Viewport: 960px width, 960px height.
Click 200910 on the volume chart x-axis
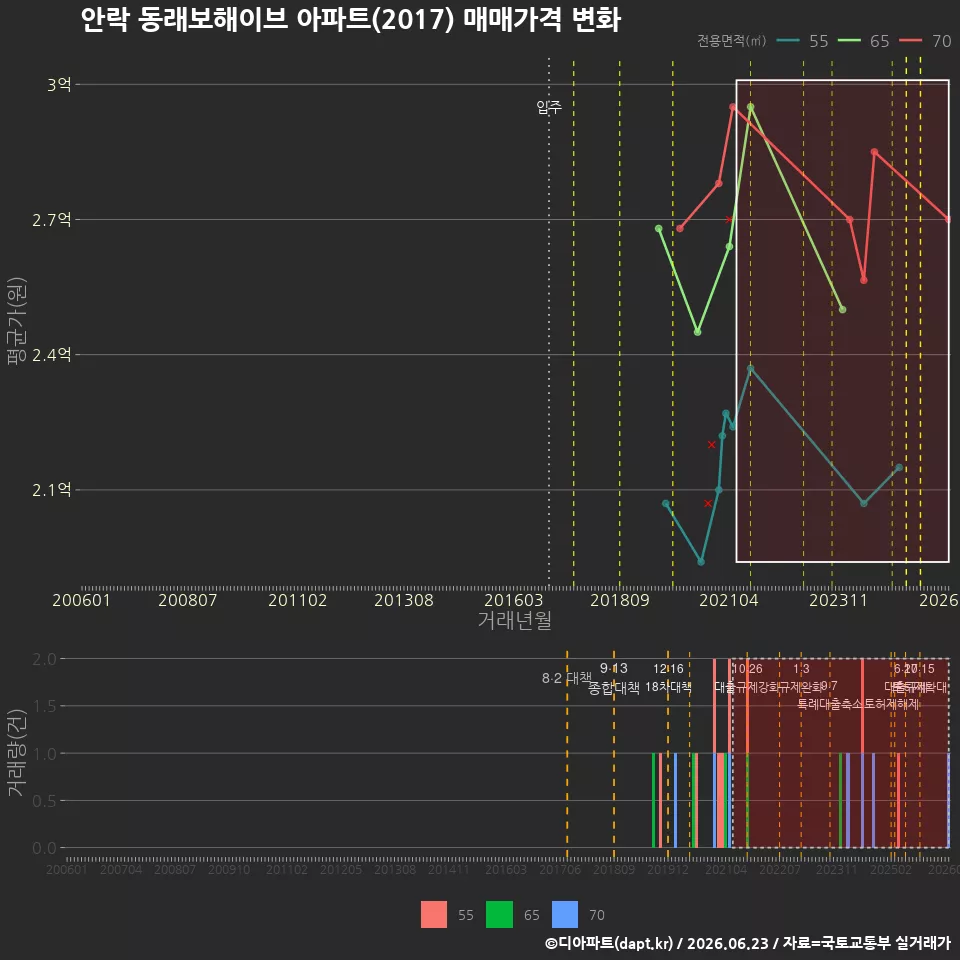pos(229,869)
